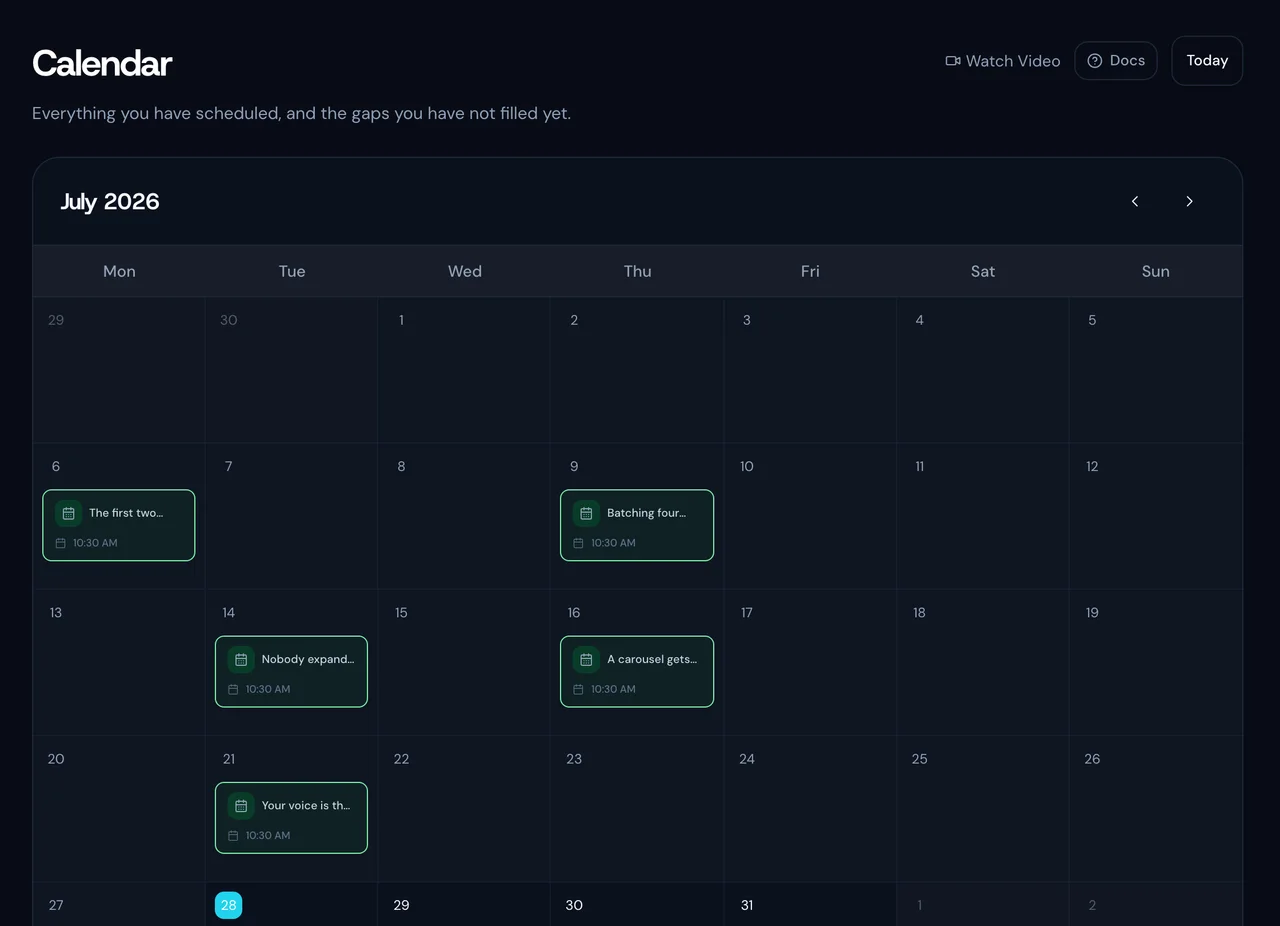
Task: Click the Fri column header
Action: click(x=810, y=271)
